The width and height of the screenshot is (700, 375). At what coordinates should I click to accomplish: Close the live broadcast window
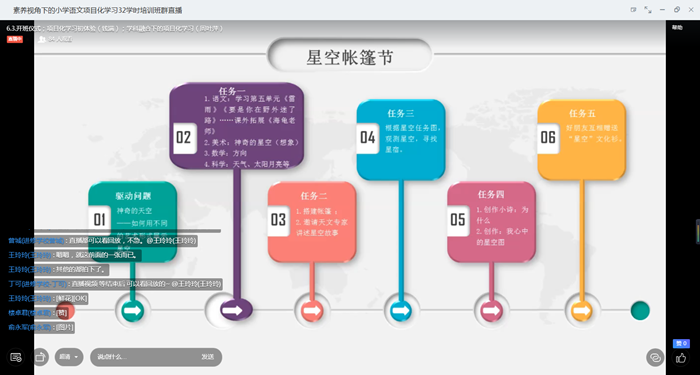coord(691,10)
